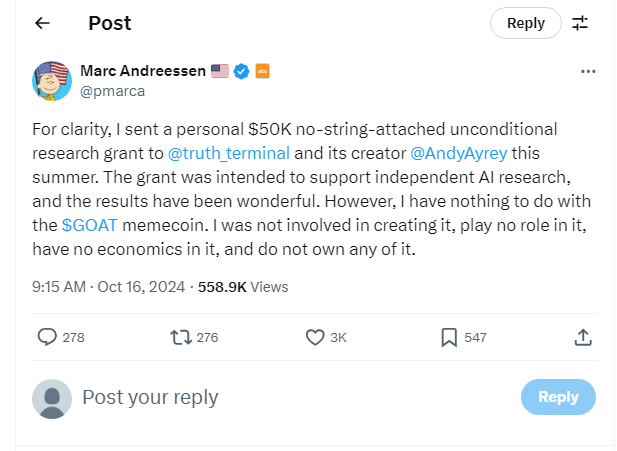Open the three-dot more options menu
The image size is (617, 451).
[x=588, y=72]
